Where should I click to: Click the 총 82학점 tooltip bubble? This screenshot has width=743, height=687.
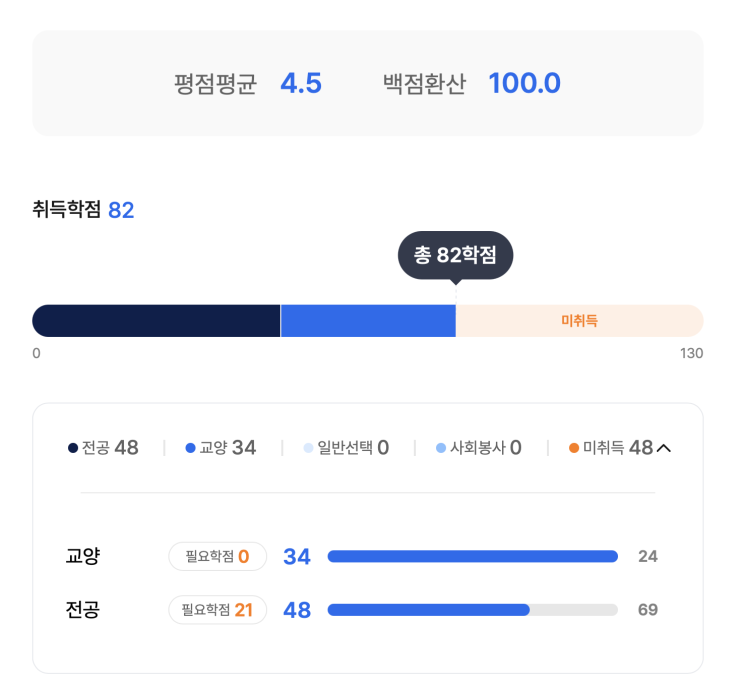455,255
